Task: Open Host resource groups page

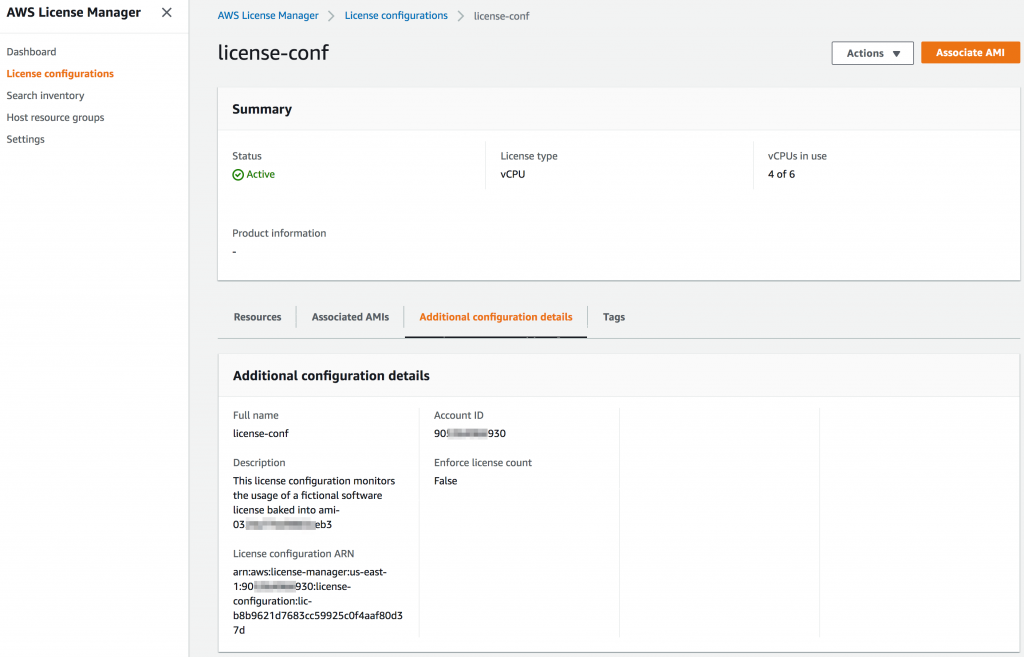Action: (x=55, y=117)
